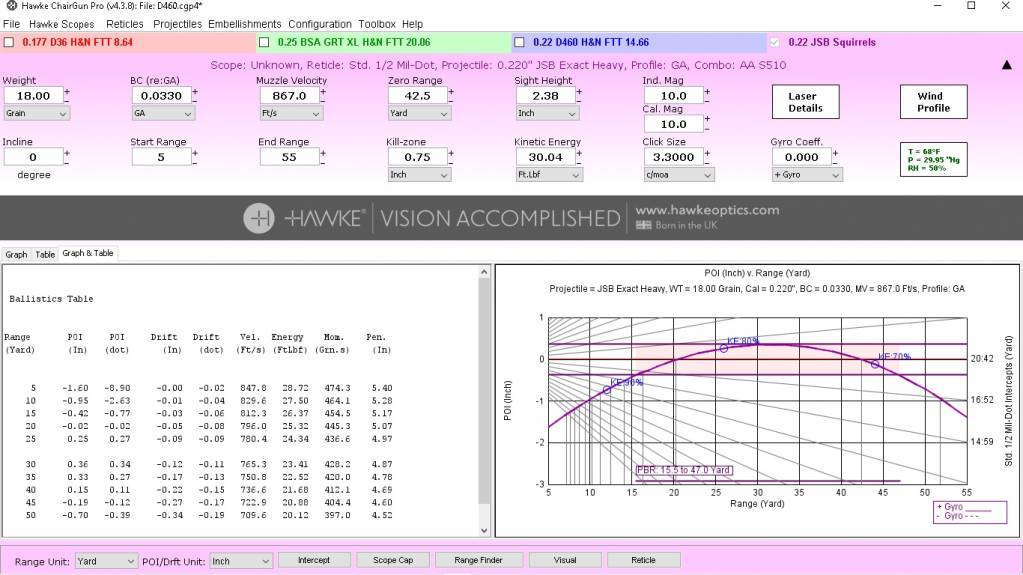
Task: Open the Kill-zone unit dropdown
Action: click(x=419, y=175)
